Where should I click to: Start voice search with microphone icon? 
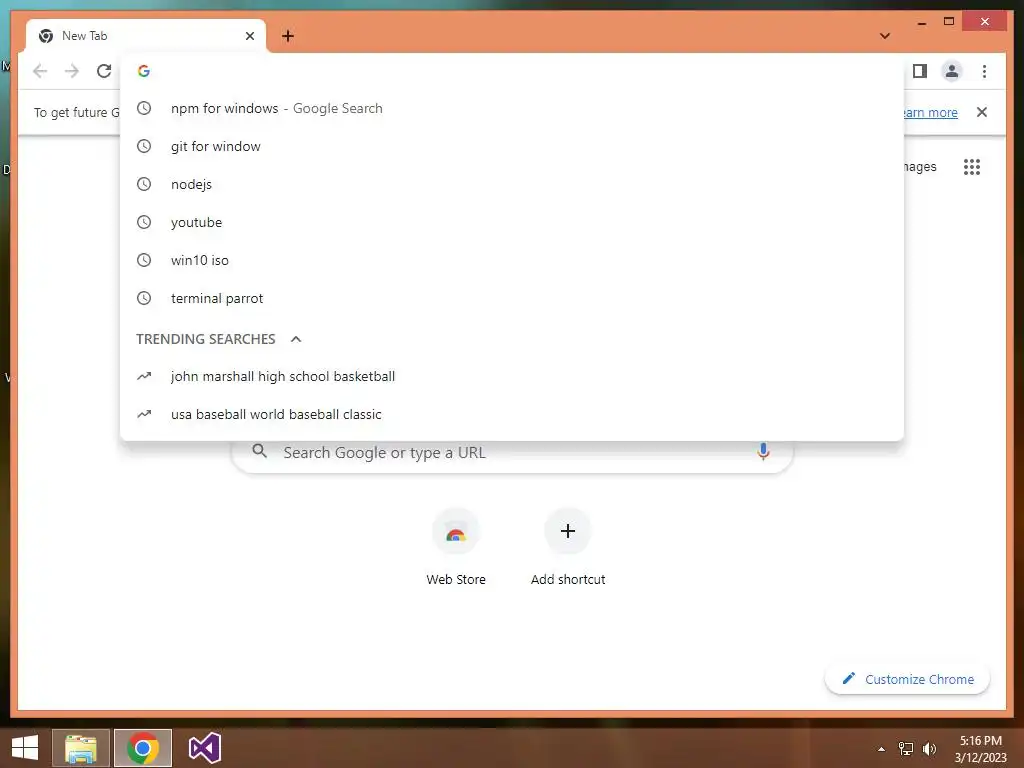[763, 451]
